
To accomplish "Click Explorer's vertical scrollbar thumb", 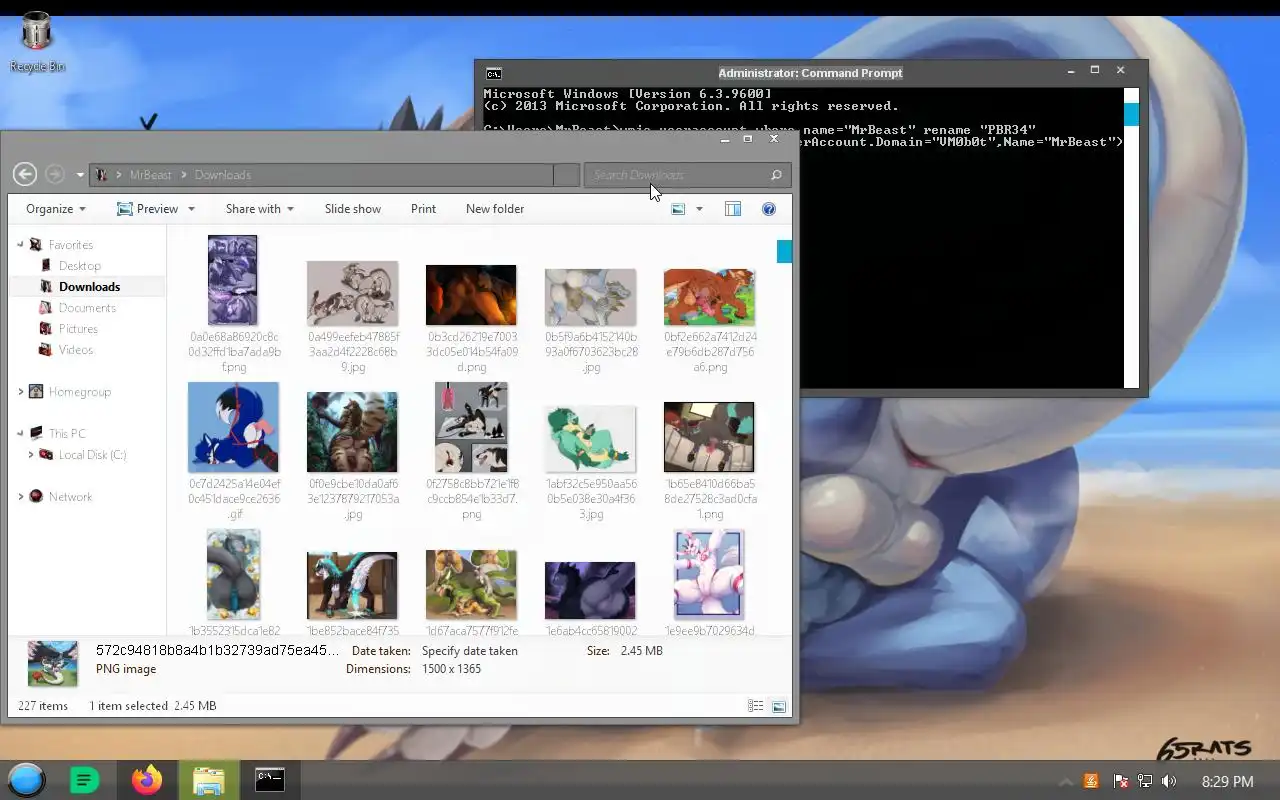I will (x=784, y=251).
